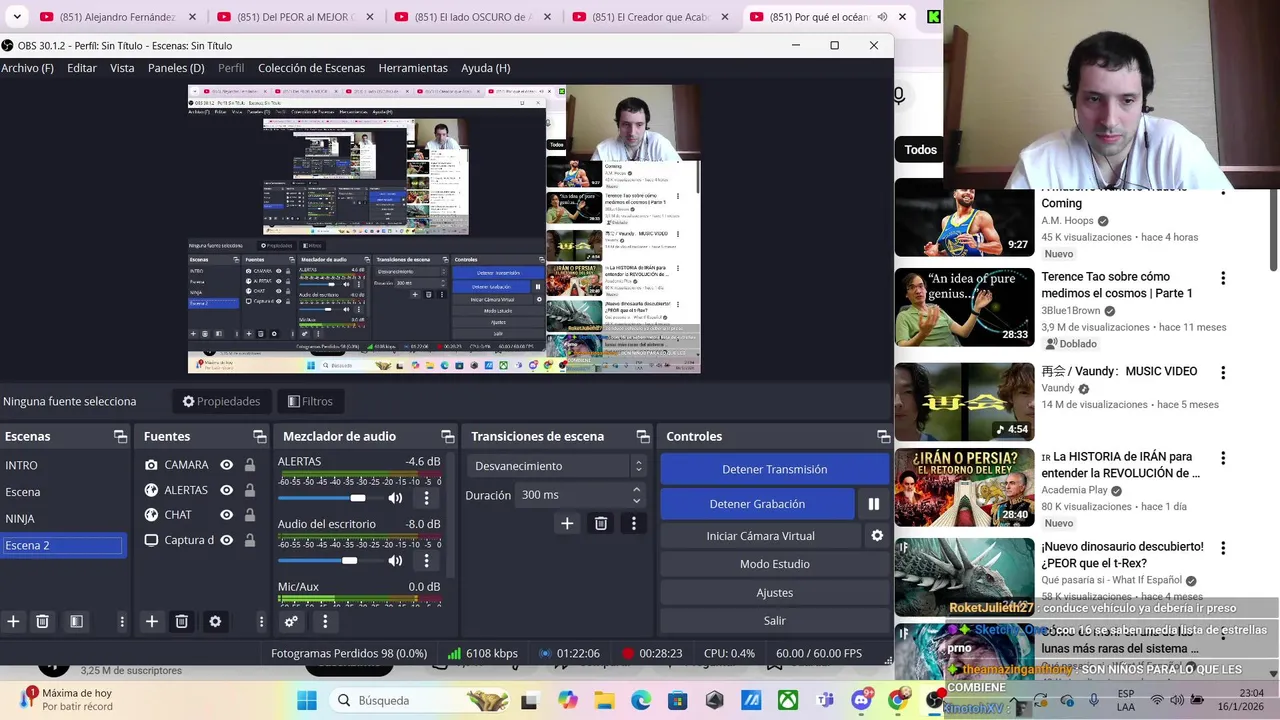Lock the ALERTAS source

[250, 490]
